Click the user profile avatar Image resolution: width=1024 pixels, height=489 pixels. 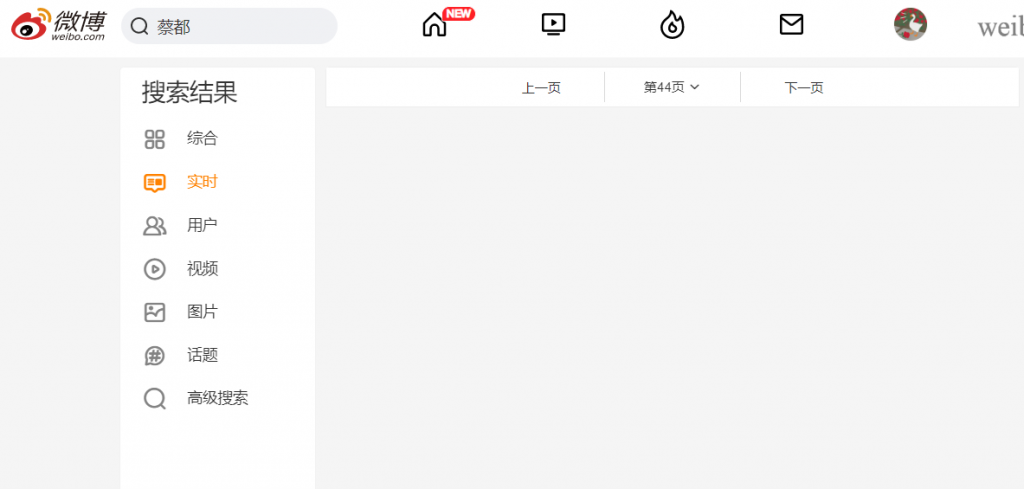(x=910, y=24)
